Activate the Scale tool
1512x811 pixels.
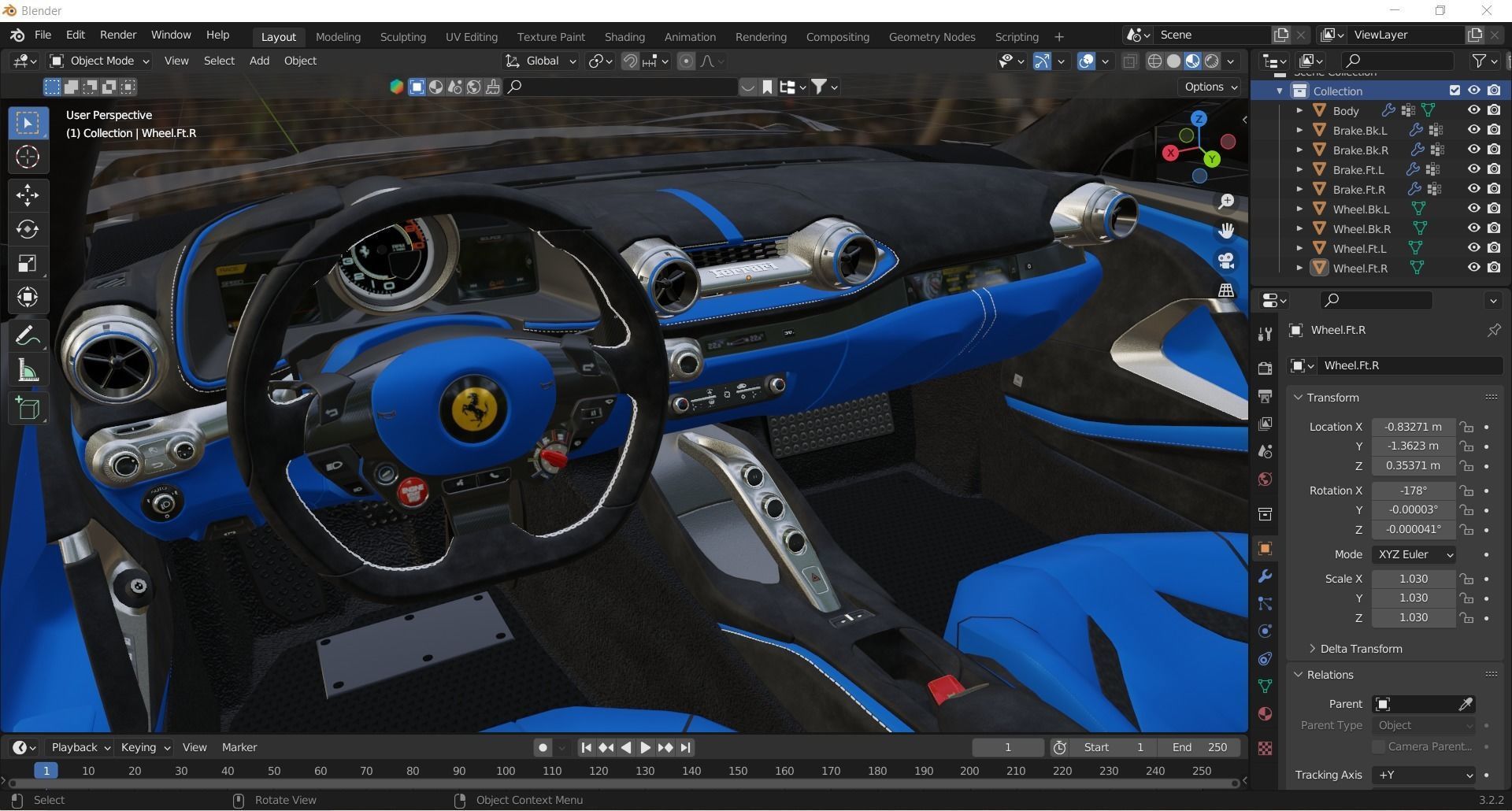[x=28, y=263]
